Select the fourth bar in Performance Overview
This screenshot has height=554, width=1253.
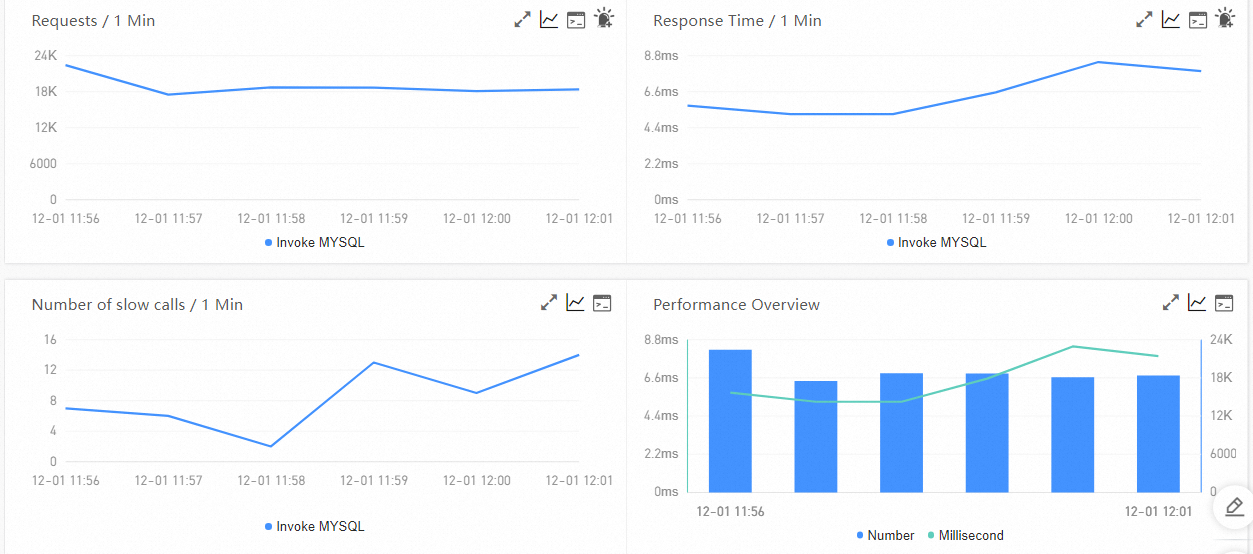[987, 432]
